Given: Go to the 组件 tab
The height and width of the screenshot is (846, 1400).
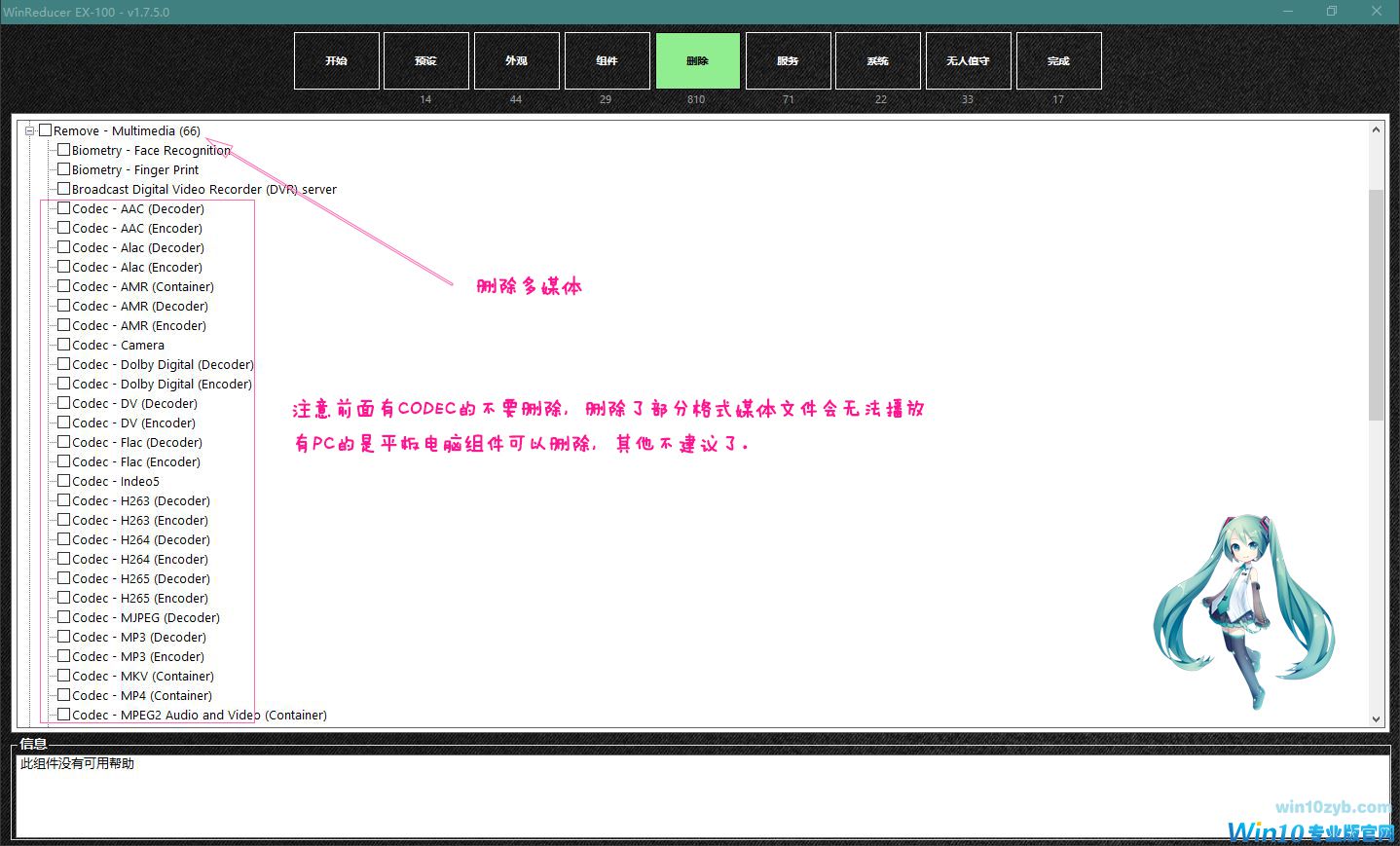Looking at the screenshot, I should pyautogui.click(x=607, y=60).
